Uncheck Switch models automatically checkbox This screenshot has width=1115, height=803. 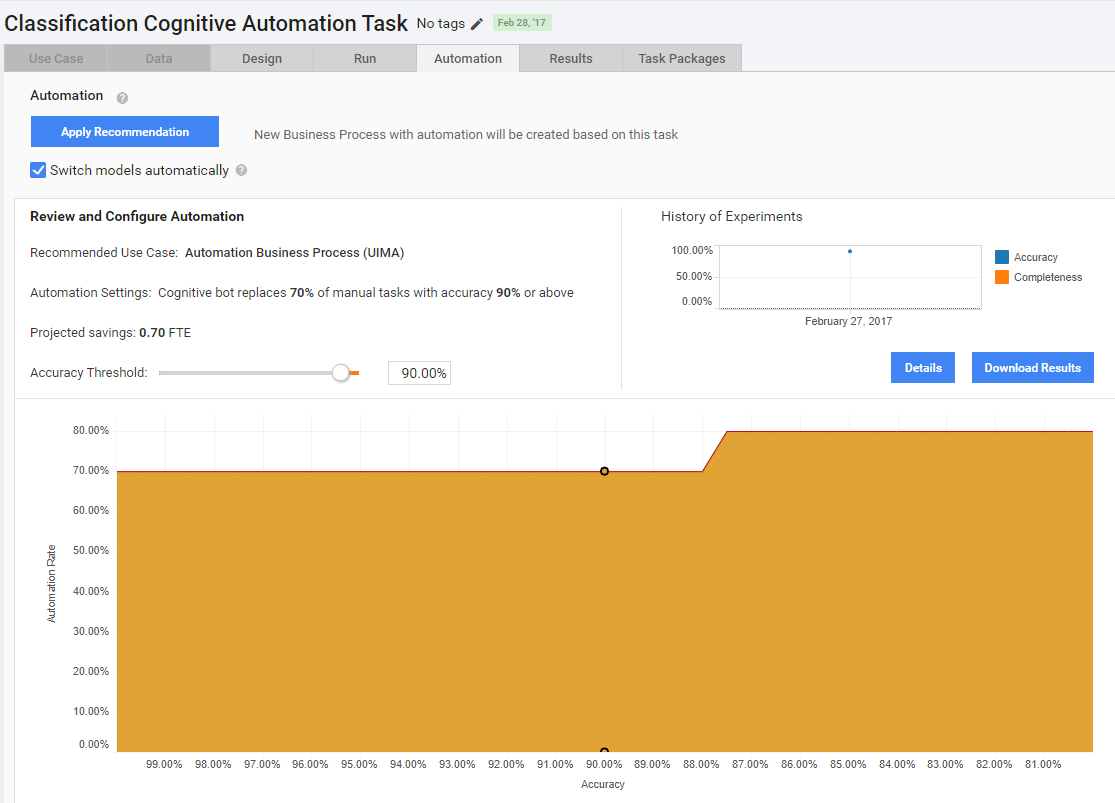coord(38,170)
